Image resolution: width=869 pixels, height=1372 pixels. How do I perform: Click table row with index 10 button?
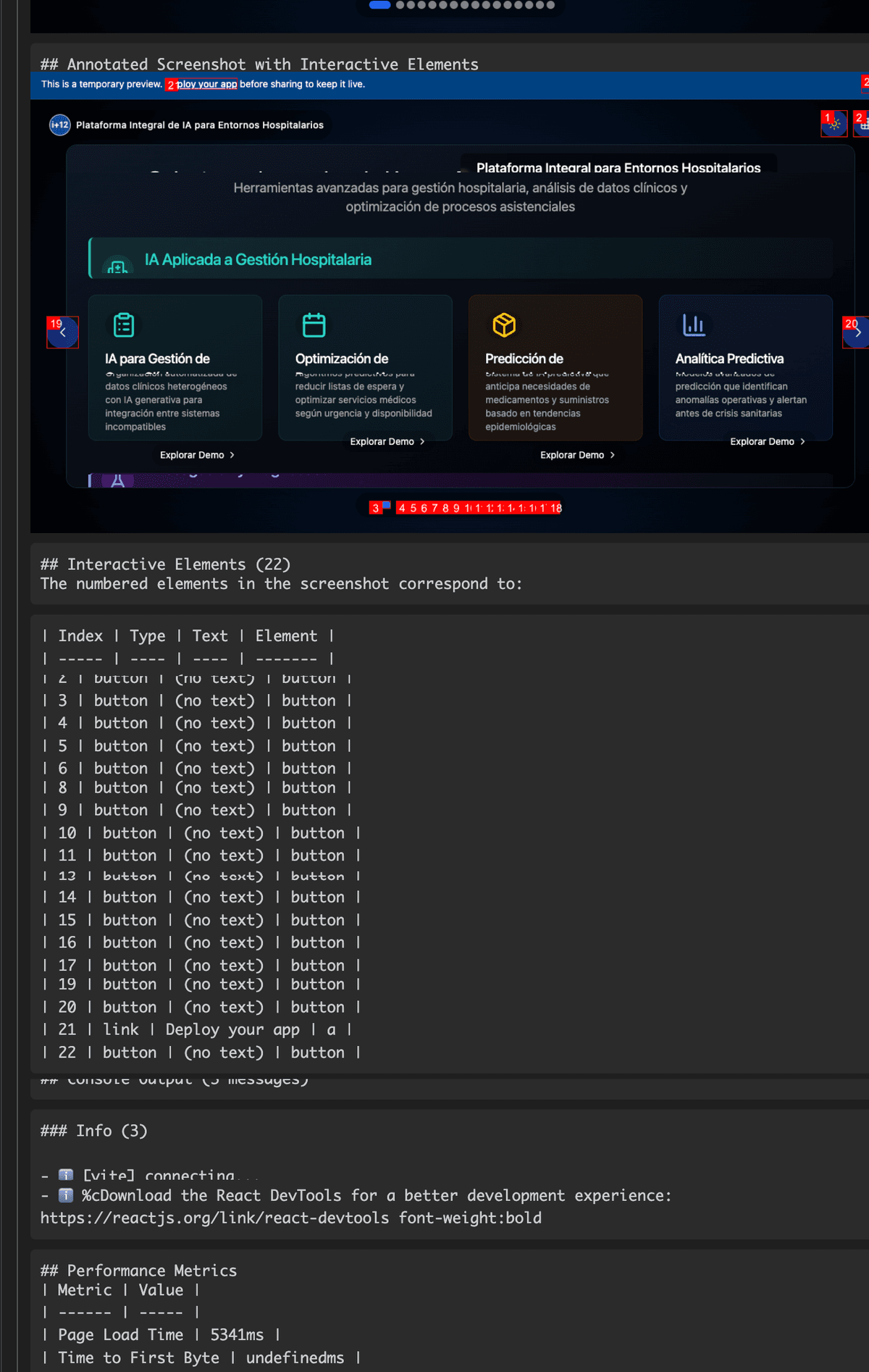tap(201, 833)
